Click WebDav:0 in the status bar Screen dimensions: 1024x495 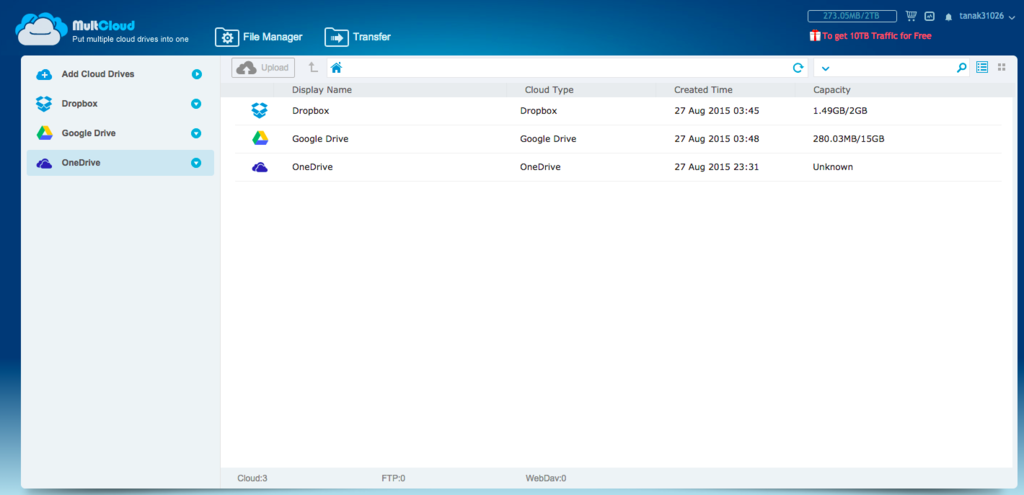(546, 479)
